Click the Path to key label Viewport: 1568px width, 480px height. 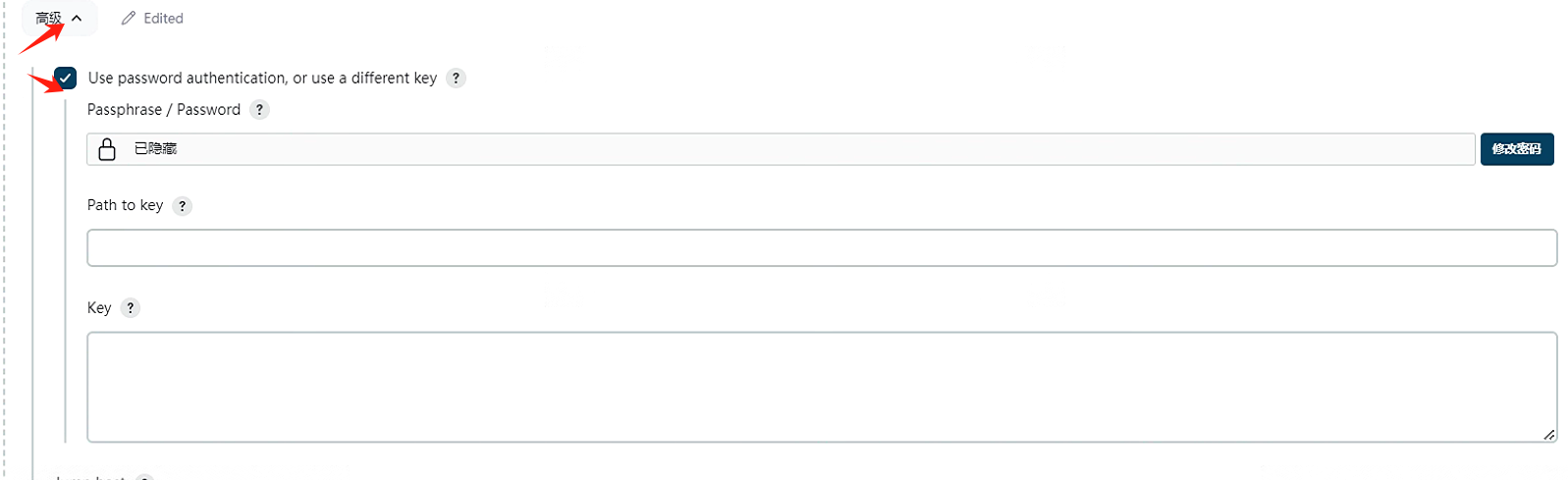tap(125, 205)
